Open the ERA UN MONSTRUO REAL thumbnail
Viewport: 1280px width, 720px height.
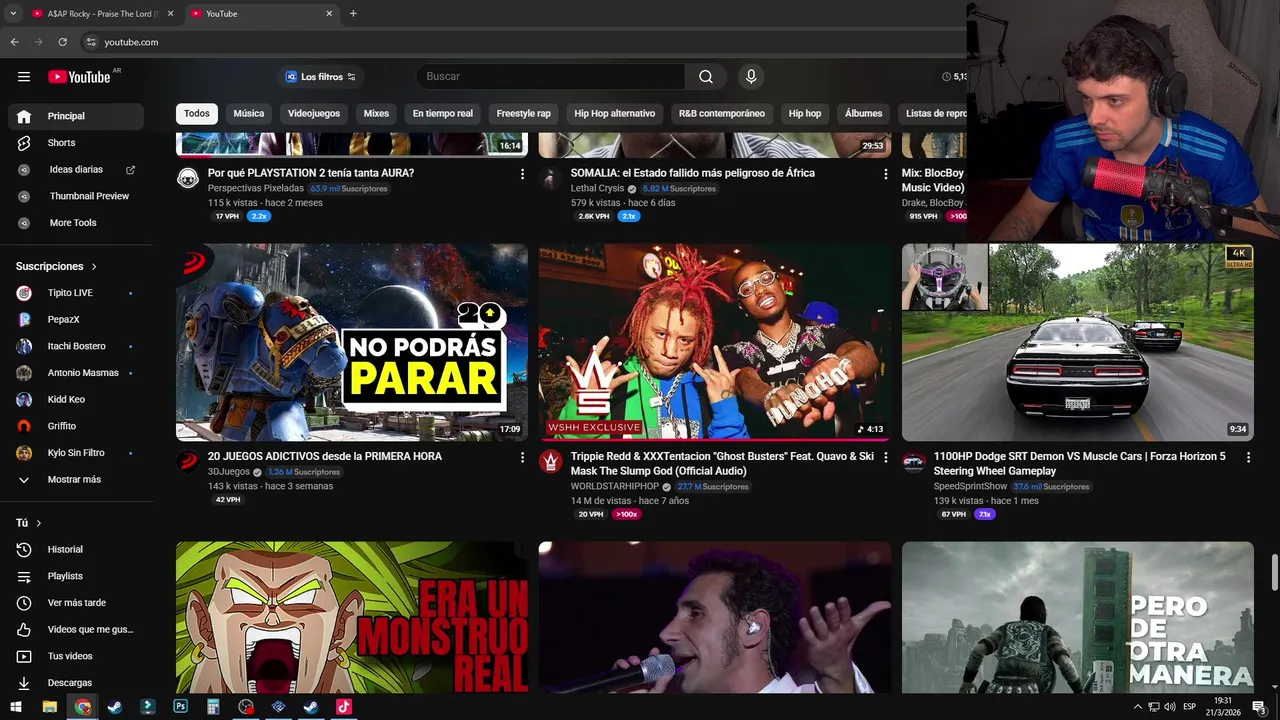pyautogui.click(x=352, y=617)
